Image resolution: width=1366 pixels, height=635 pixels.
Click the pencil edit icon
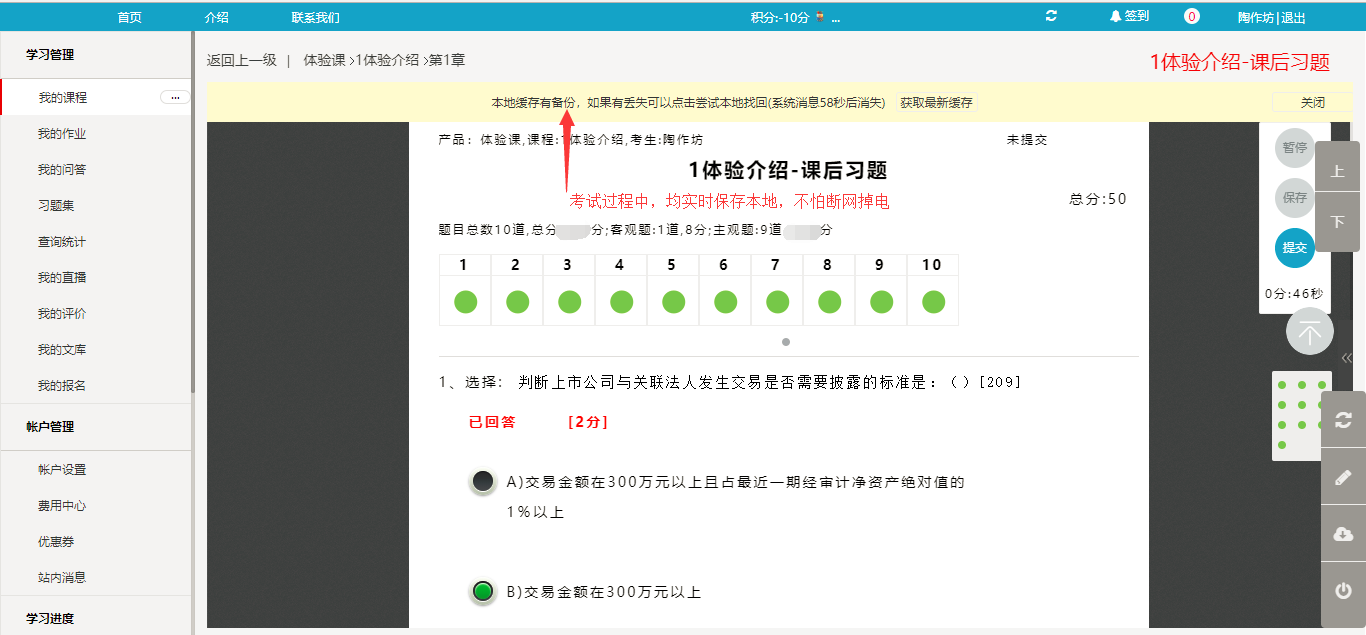1343,477
